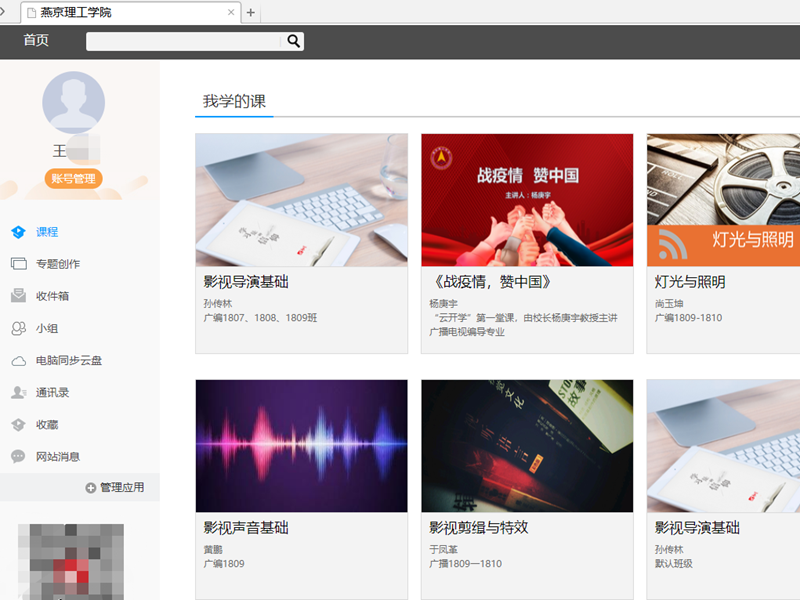
Task: Open the 通讯录 contacts icon
Action: (x=18, y=393)
